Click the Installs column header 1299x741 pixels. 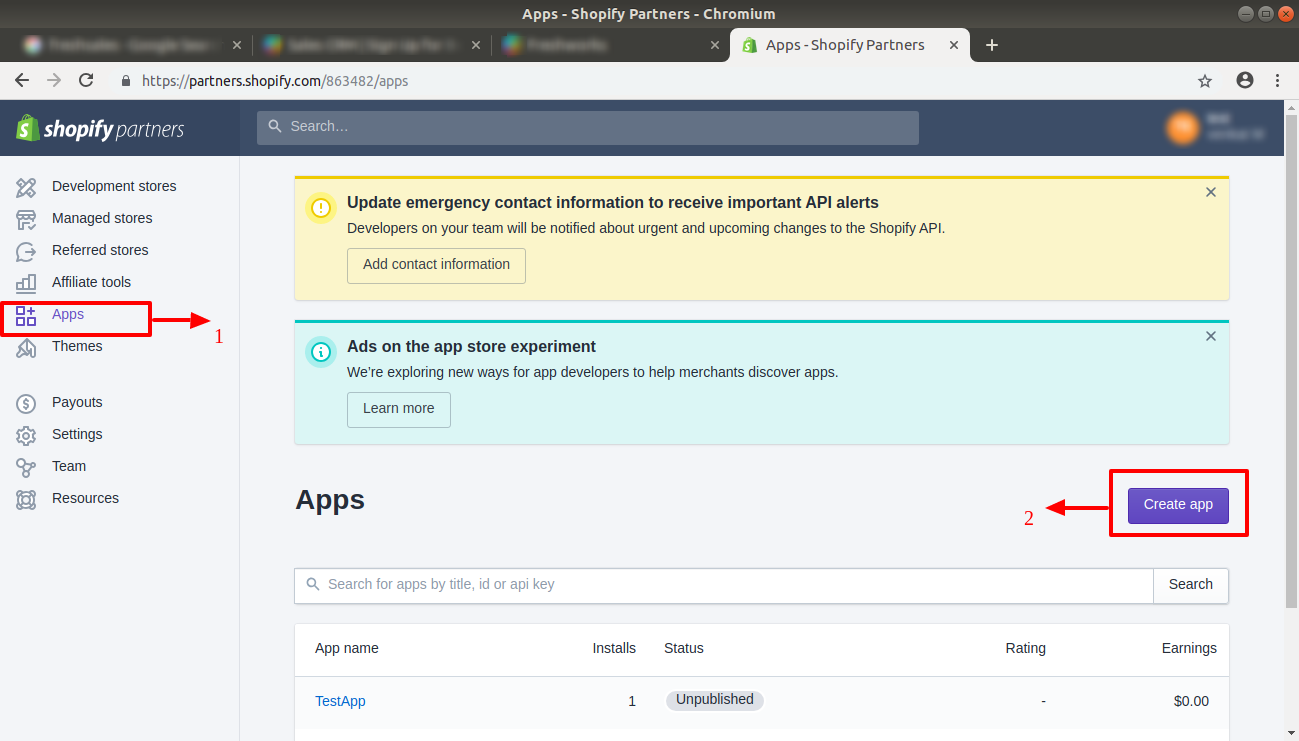point(614,648)
